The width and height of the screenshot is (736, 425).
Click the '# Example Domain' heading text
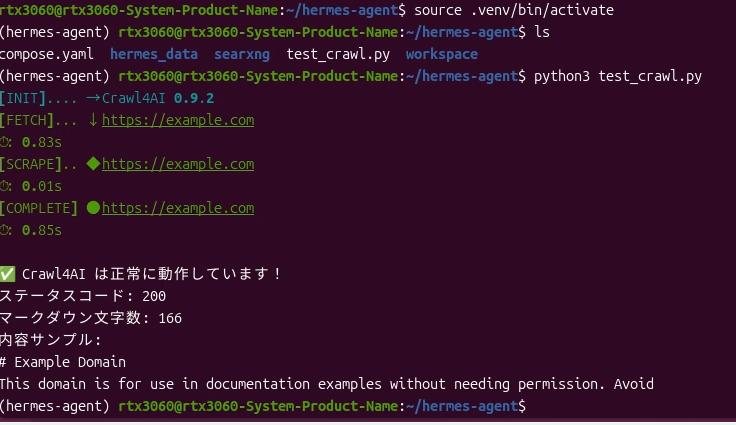[x=63, y=362]
